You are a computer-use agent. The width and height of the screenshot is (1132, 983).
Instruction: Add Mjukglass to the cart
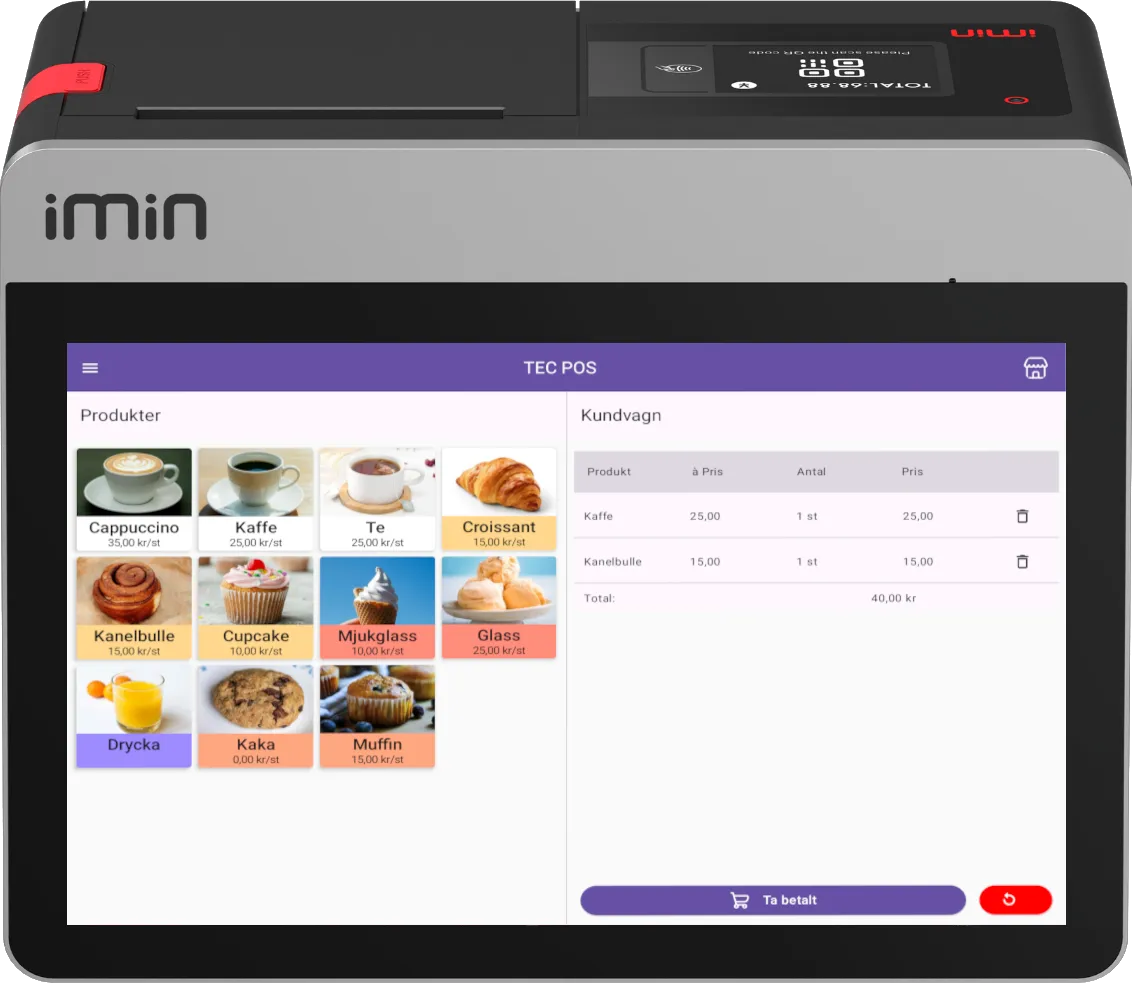(x=378, y=608)
